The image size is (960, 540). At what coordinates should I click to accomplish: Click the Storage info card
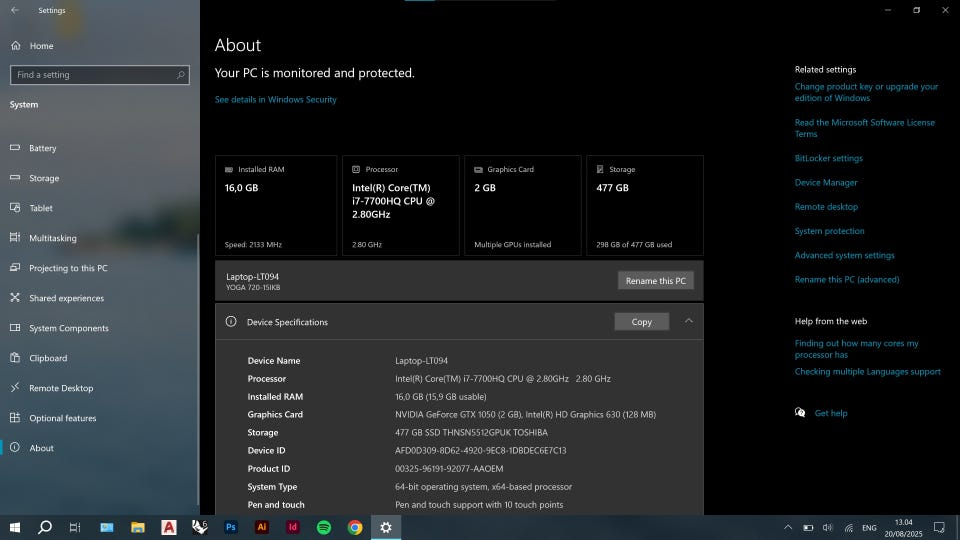point(644,205)
